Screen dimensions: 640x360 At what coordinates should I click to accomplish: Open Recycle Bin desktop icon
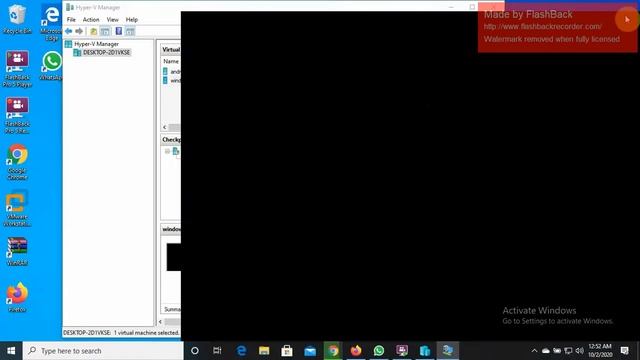point(17,19)
